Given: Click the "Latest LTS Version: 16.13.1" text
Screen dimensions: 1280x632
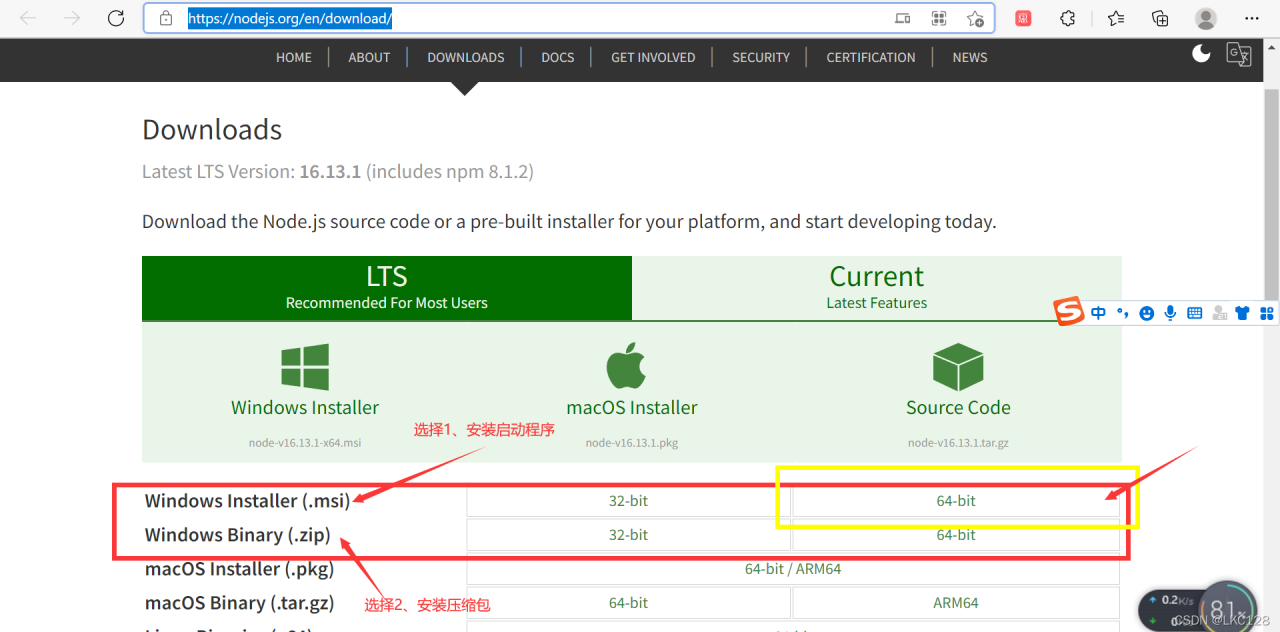Looking at the screenshot, I should pyautogui.click(x=250, y=172).
